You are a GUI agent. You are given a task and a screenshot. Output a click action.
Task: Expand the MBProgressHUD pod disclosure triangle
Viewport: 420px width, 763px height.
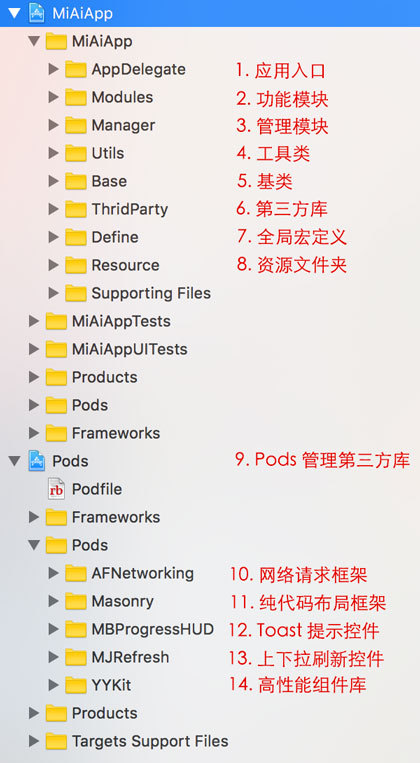point(54,629)
